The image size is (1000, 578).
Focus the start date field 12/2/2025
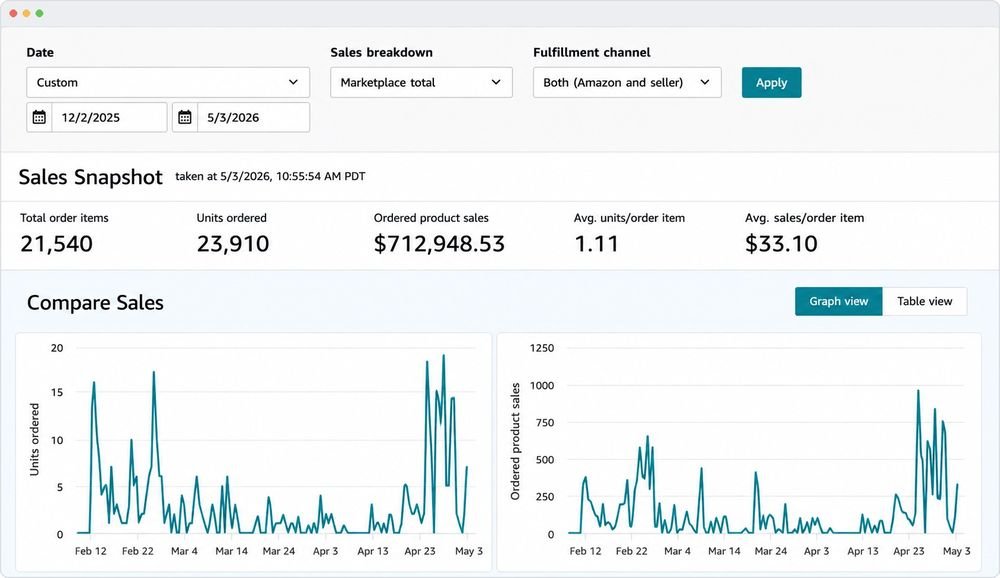tap(109, 117)
